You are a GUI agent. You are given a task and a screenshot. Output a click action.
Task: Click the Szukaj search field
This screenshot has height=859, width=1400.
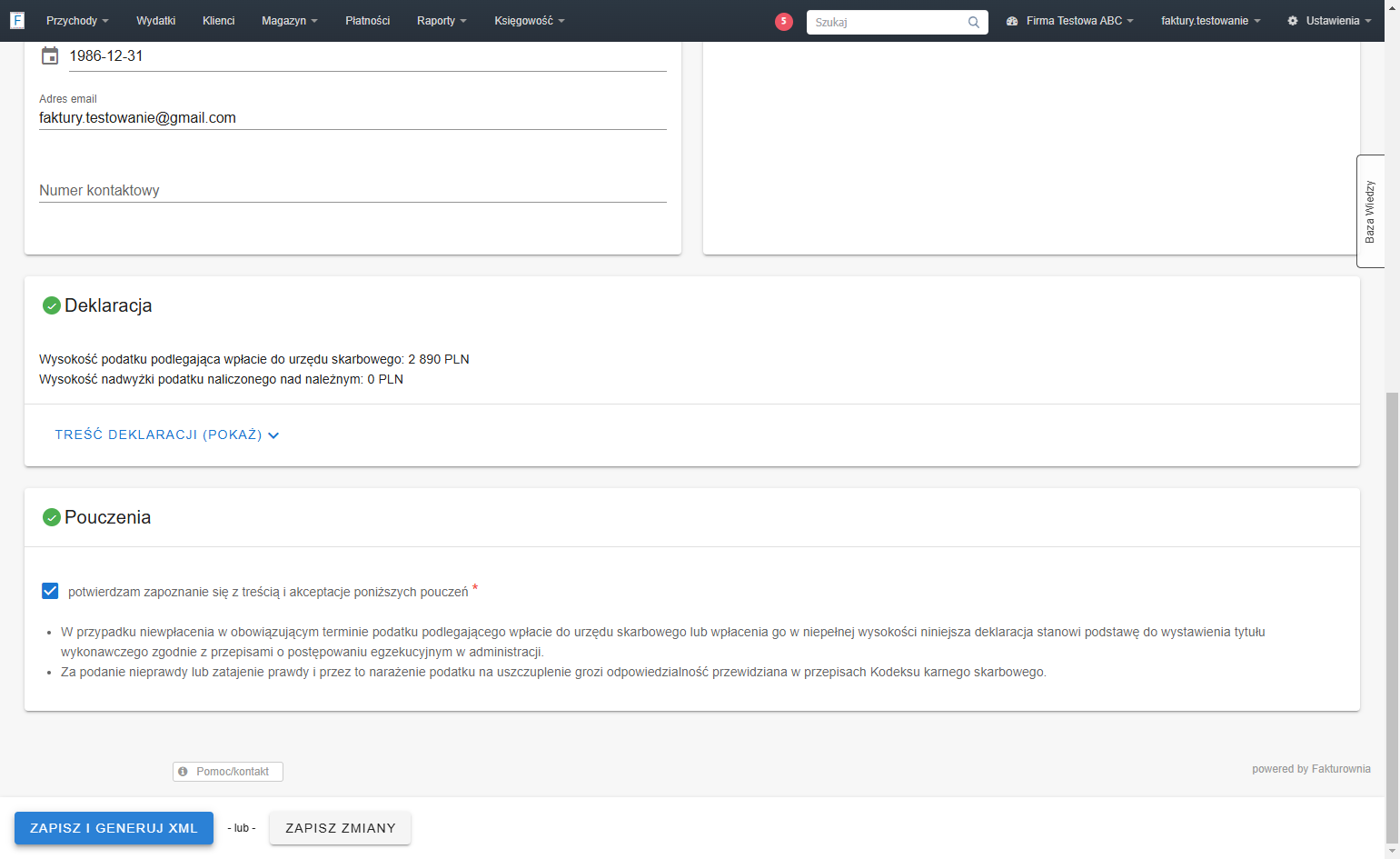pyautogui.click(x=898, y=22)
